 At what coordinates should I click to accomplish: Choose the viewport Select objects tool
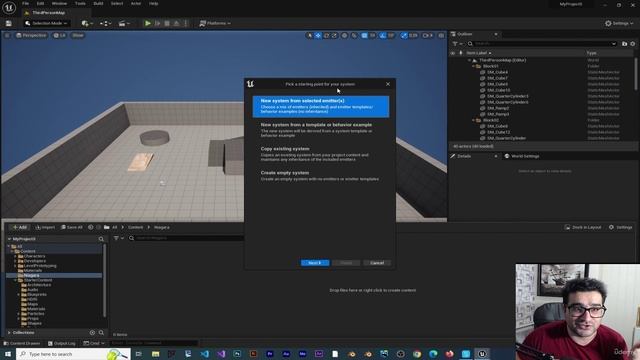[310, 36]
